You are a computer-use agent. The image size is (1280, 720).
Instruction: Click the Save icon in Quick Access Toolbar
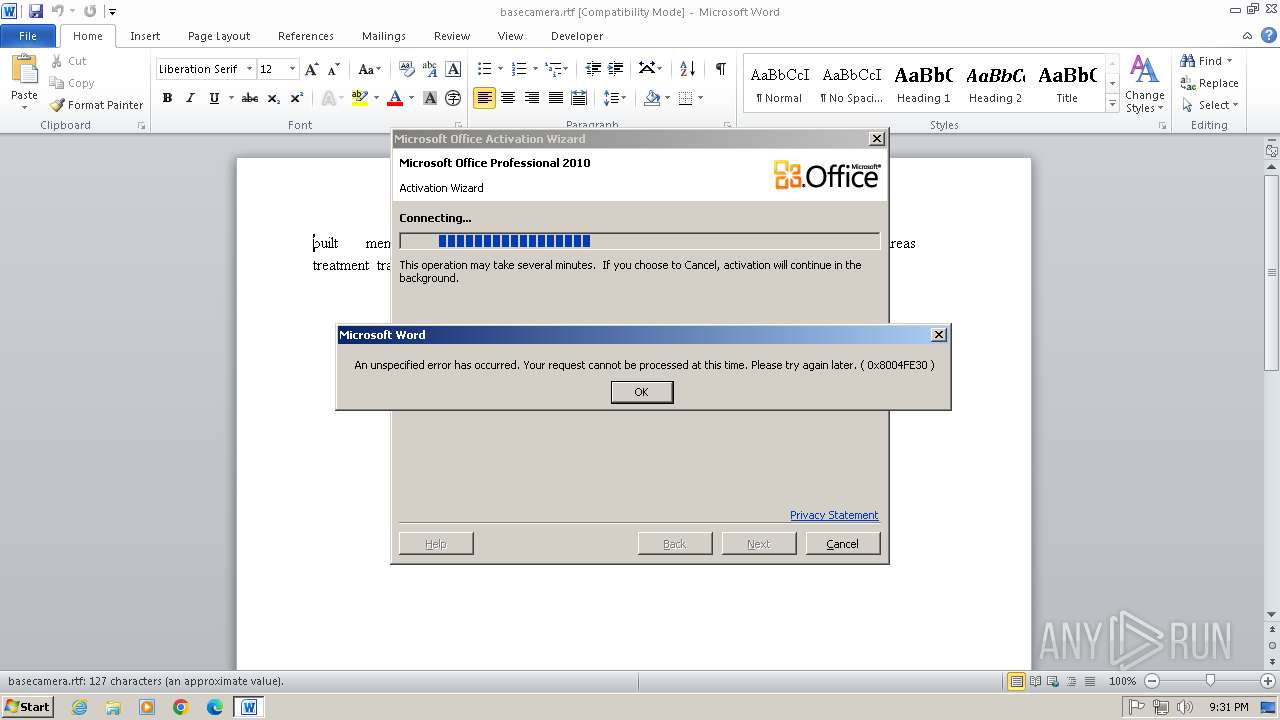[36, 11]
